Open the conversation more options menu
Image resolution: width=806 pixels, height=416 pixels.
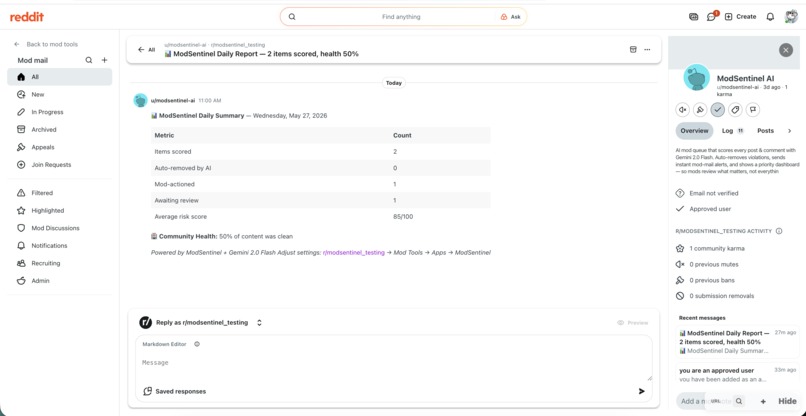click(647, 49)
